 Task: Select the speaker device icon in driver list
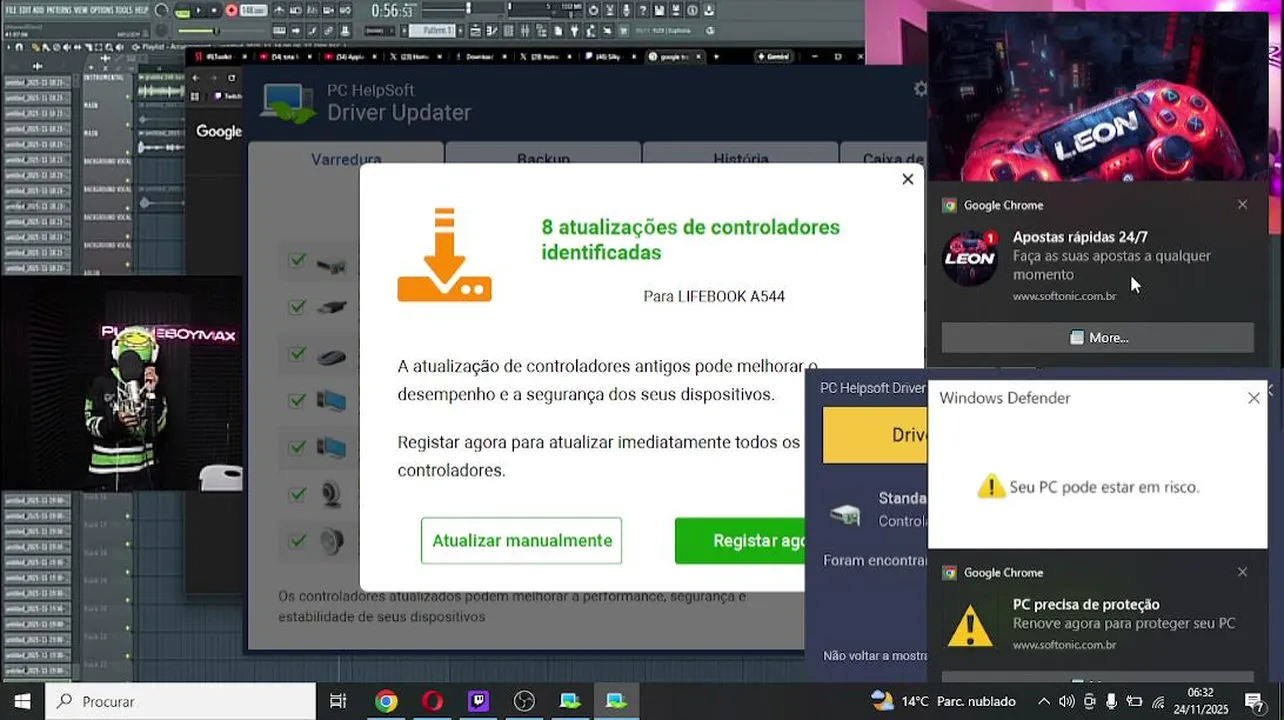pos(332,541)
